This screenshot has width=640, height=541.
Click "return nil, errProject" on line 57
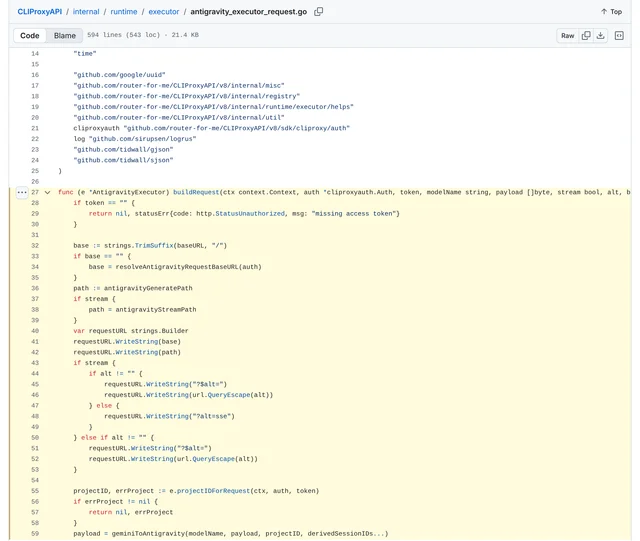[x=131, y=512]
